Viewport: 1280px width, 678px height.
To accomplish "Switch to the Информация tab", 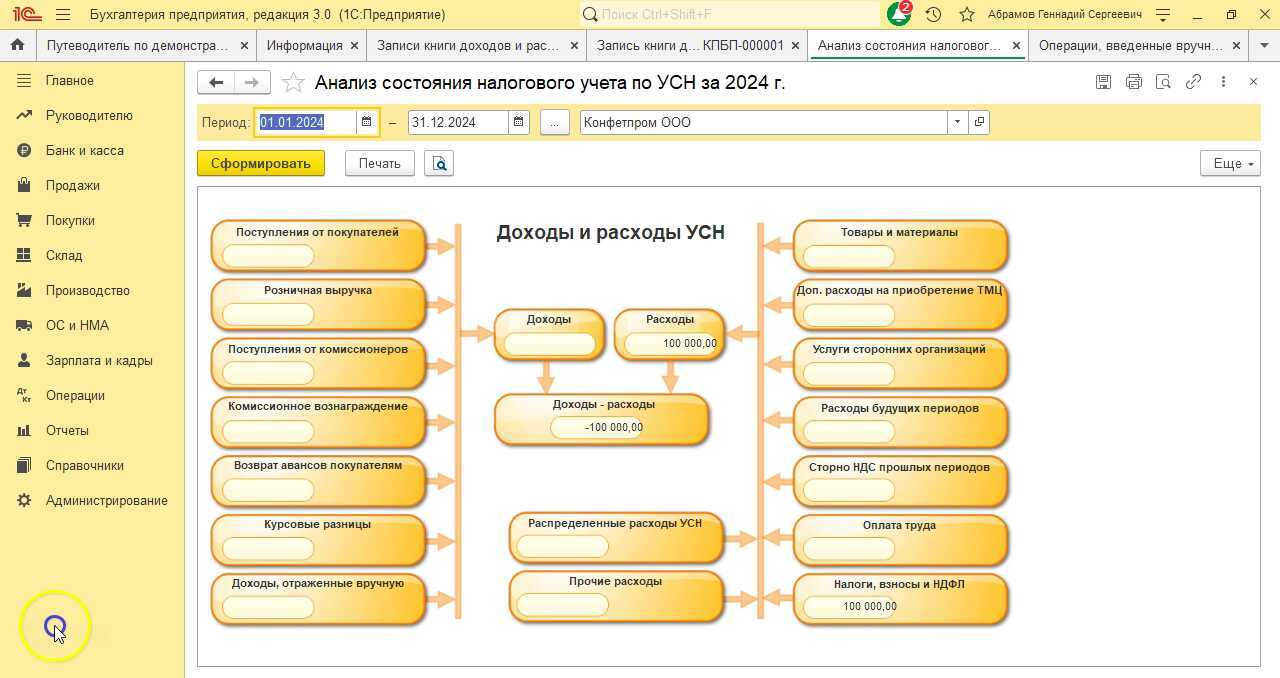I will (x=305, y=45).
